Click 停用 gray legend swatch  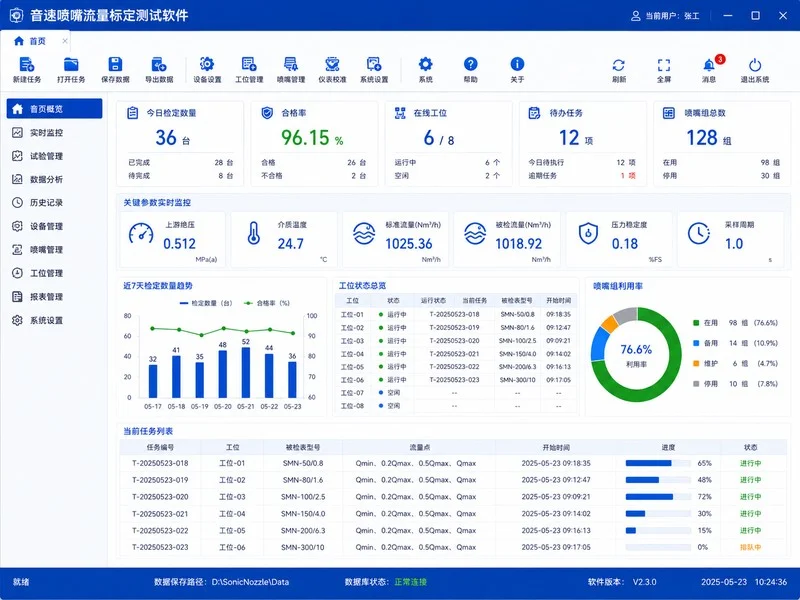(696, 384)
